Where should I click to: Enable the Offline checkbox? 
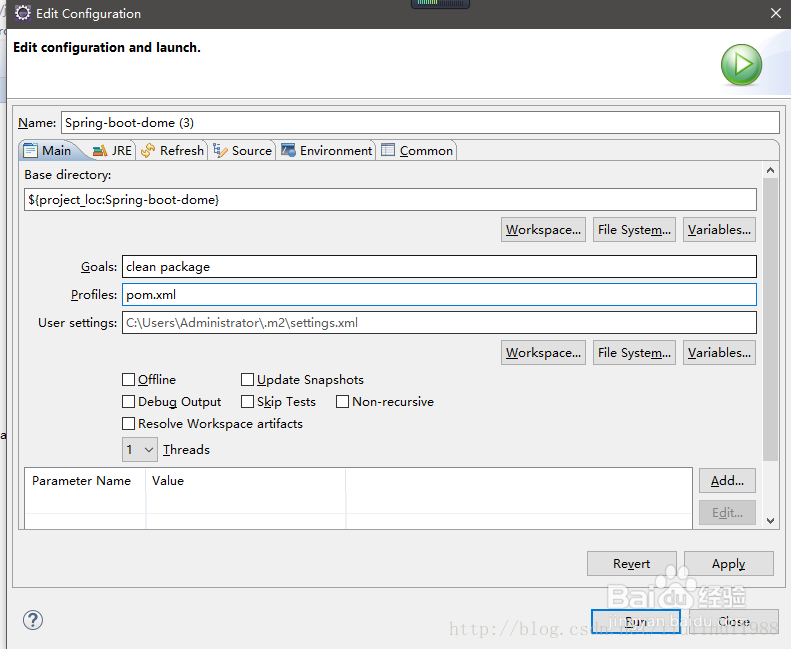[129, 379]
